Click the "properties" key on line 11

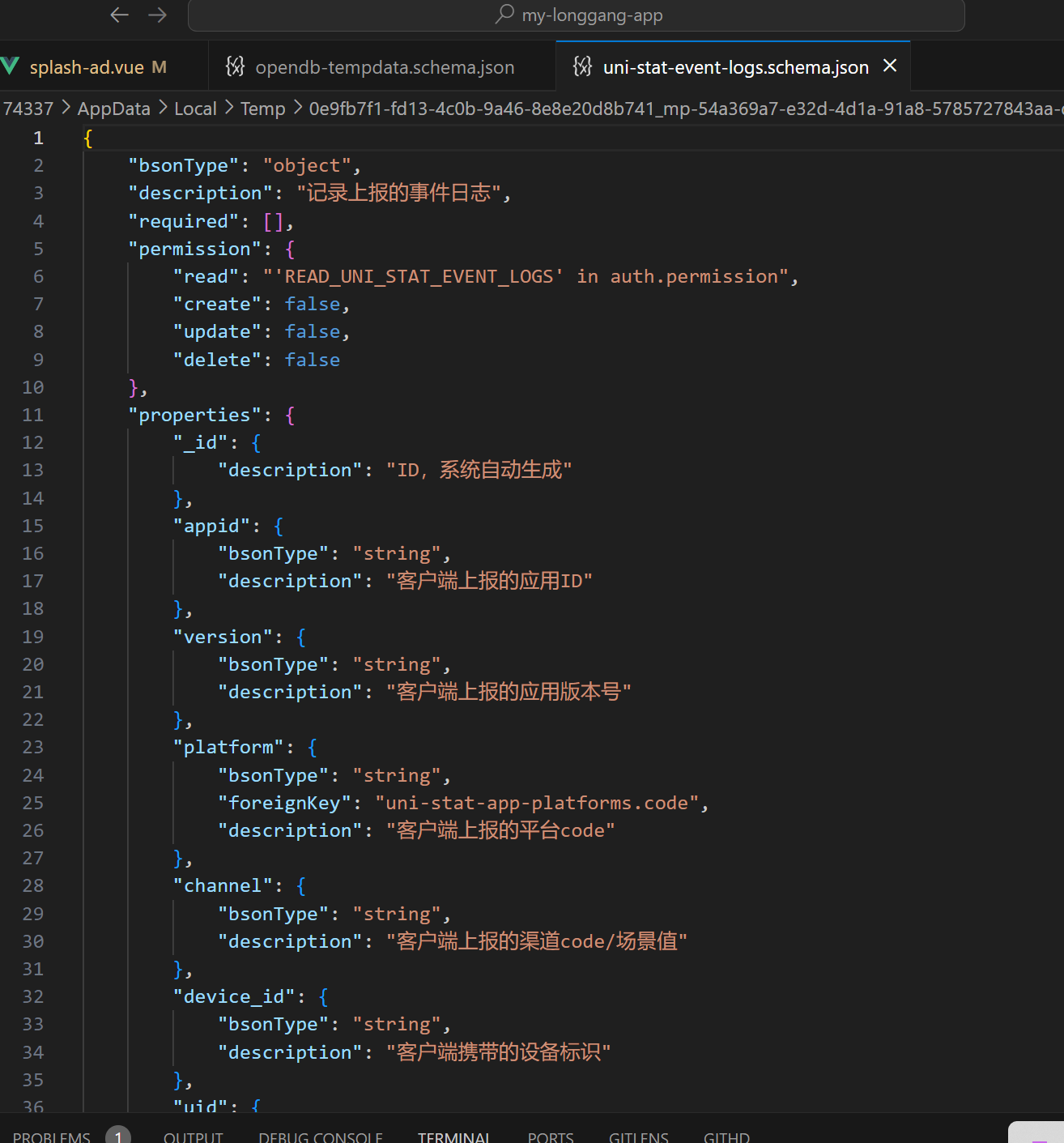click(195, 415)
